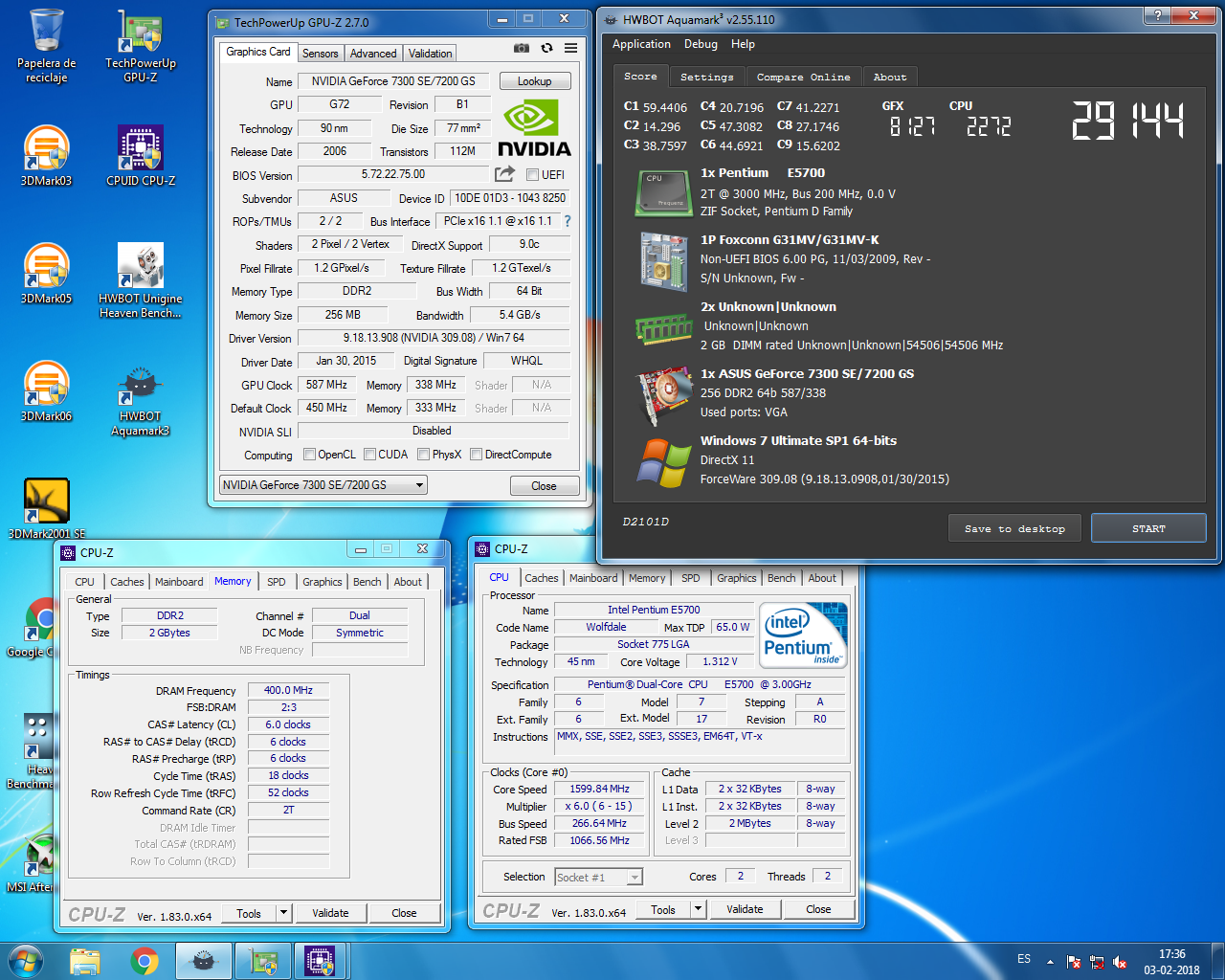Viewport: 1225px width, 980px height.
Task: Open HWBOT Unigine Heaven Benchmark shortcut
Action: tap(141, 280)
